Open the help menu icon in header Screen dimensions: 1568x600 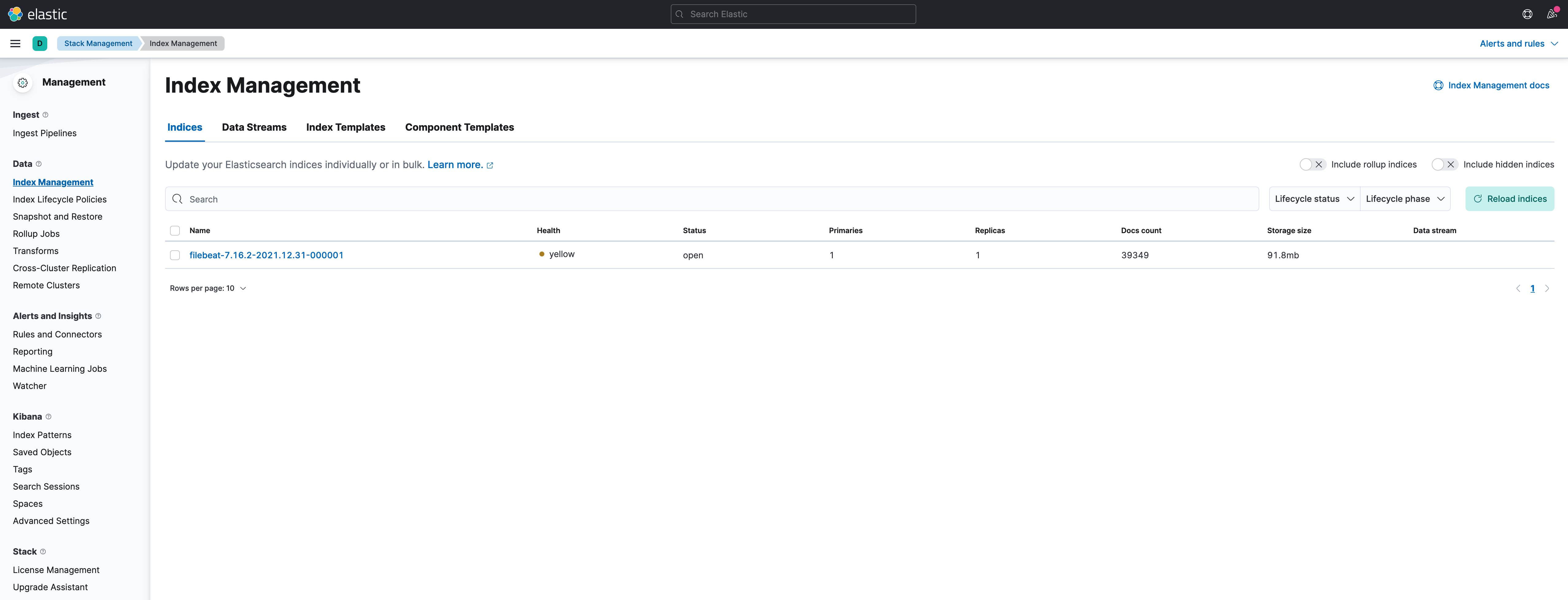1527,14
